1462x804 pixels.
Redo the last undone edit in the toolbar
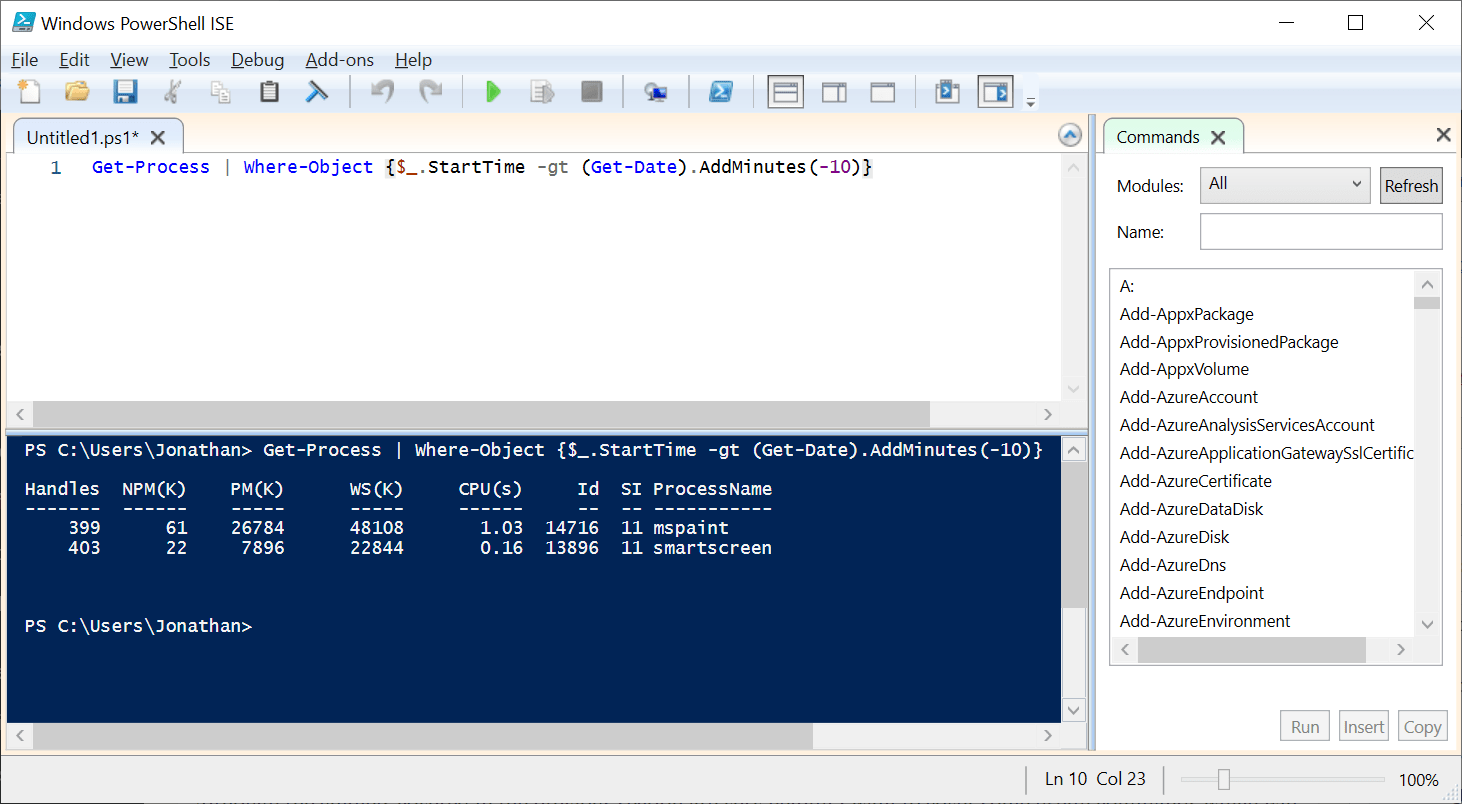pos(430,92)
